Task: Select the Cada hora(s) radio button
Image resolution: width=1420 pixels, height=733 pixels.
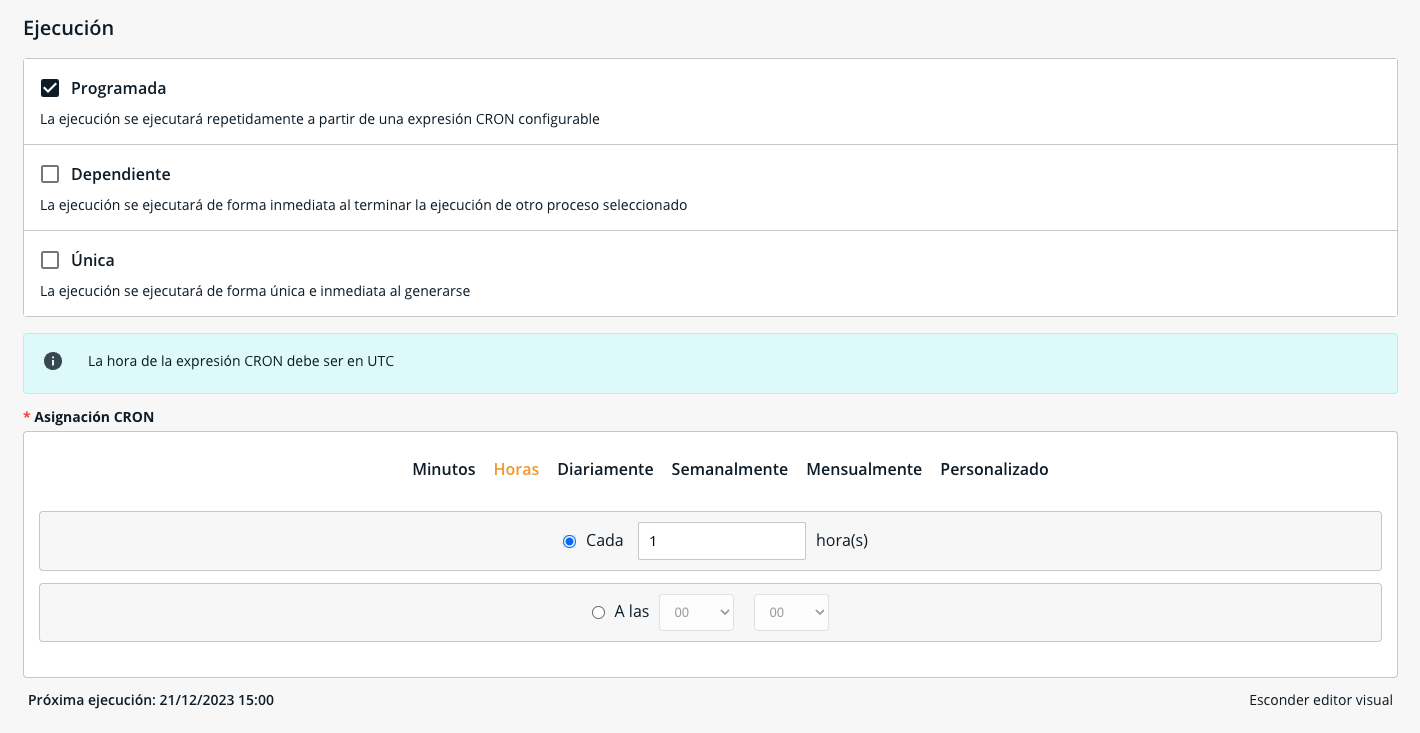Action: (570, 541)
